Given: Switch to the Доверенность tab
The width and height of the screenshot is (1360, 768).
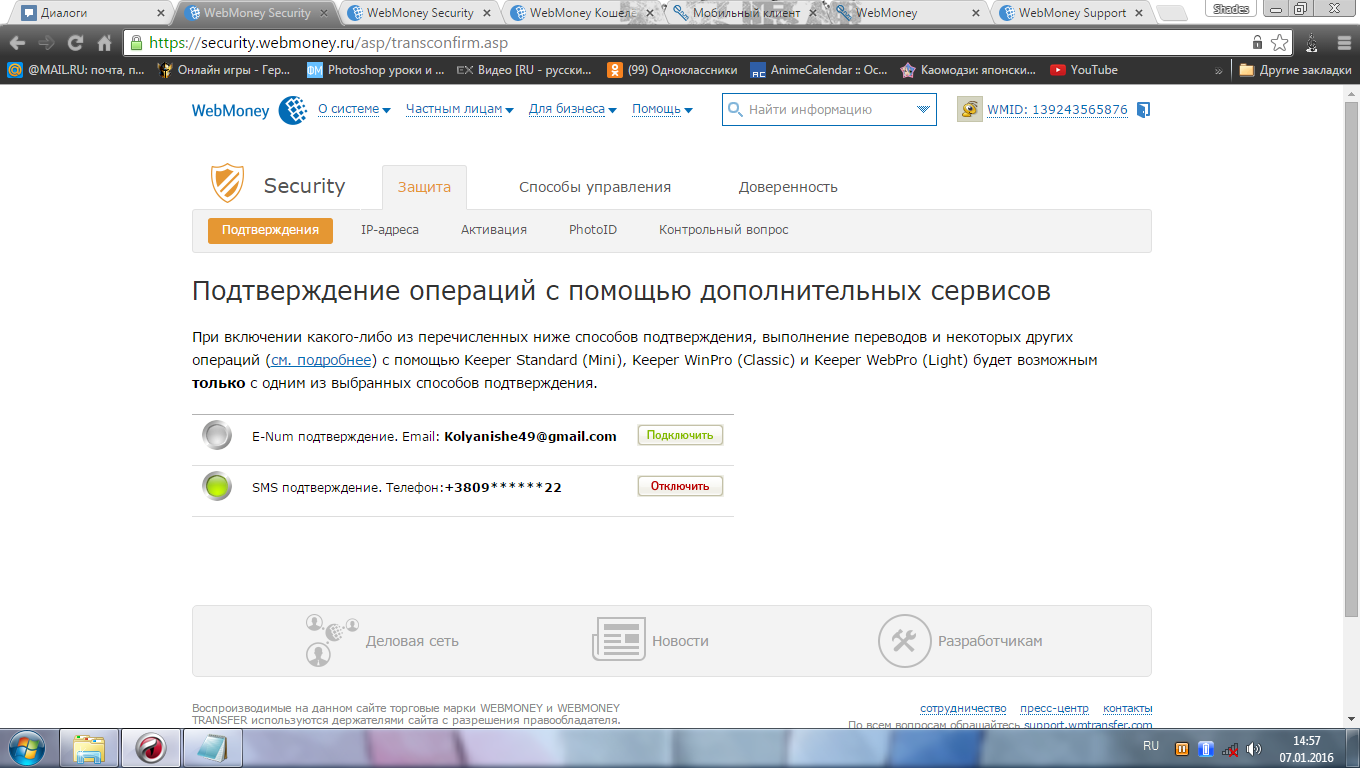Looking at the screenshot, I should click(788, 187).
